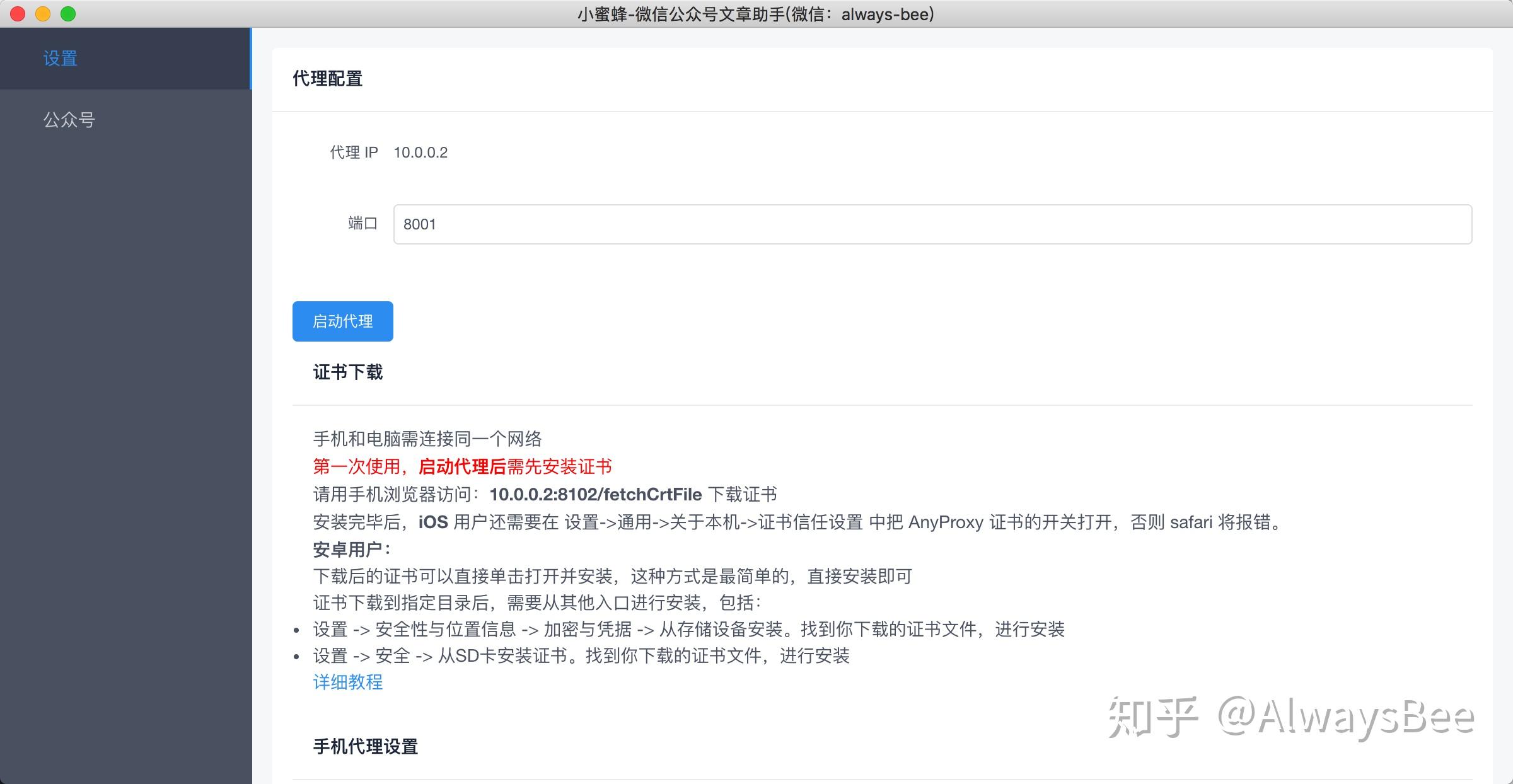1513x784 pixels.
Task: Click the line 手机和电脑需连接同一个网络
Action: tap(427, 439)
